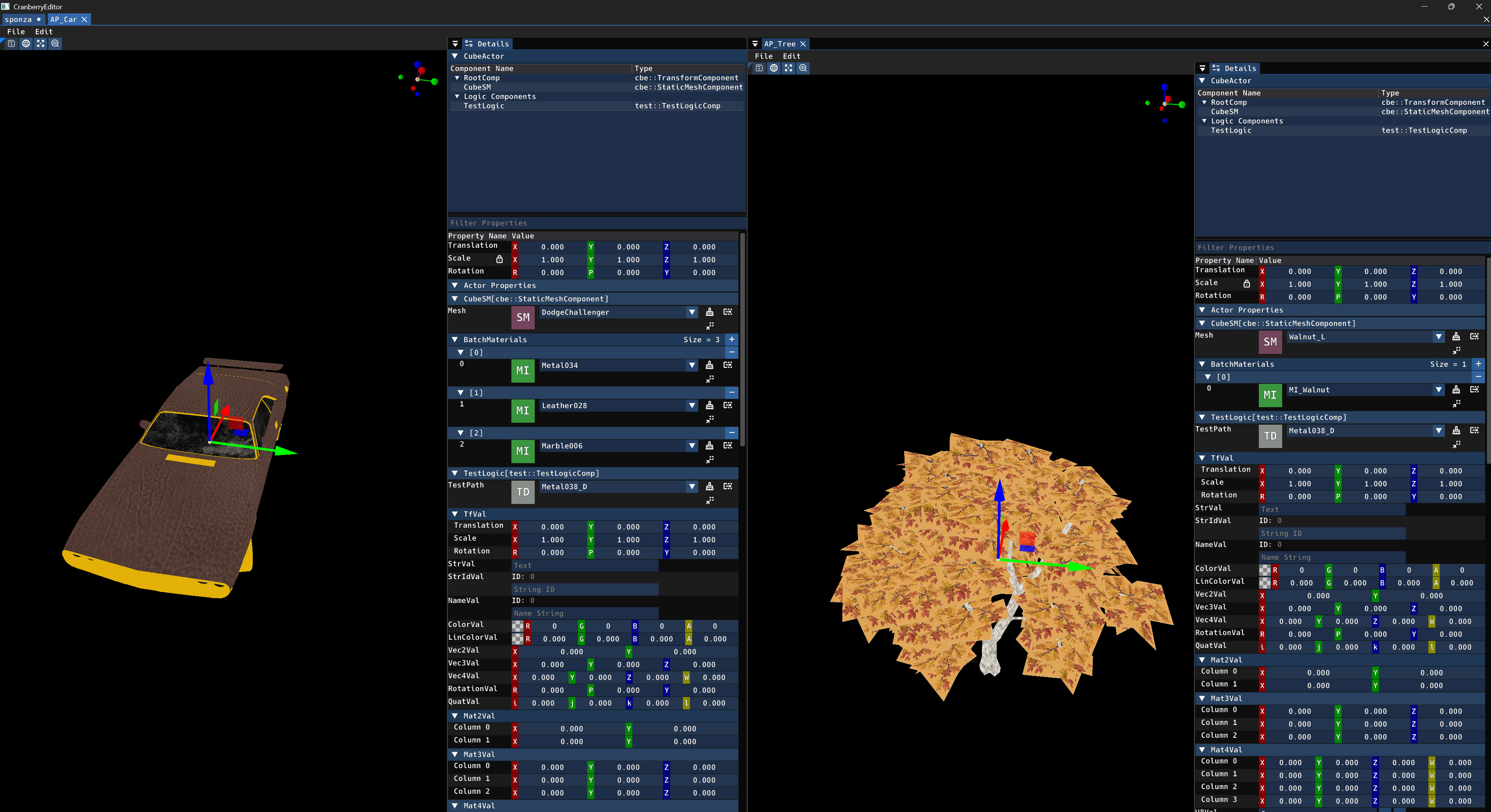Click the StrVal text field containing Text
Viewport: 1491px width, 812px height.
click(584, 565)
